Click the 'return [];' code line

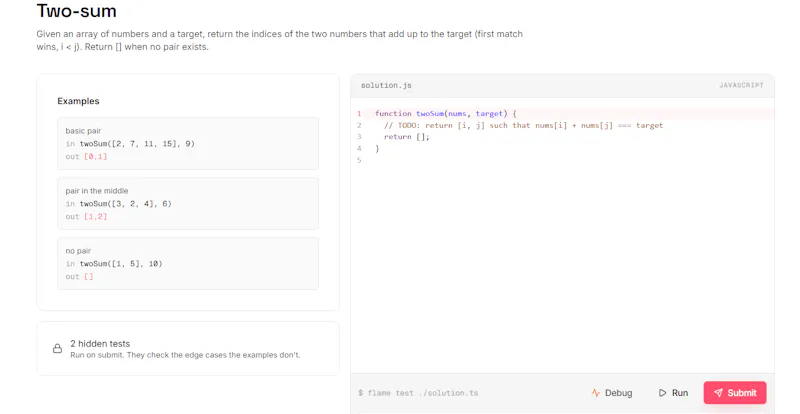[407, 137]
